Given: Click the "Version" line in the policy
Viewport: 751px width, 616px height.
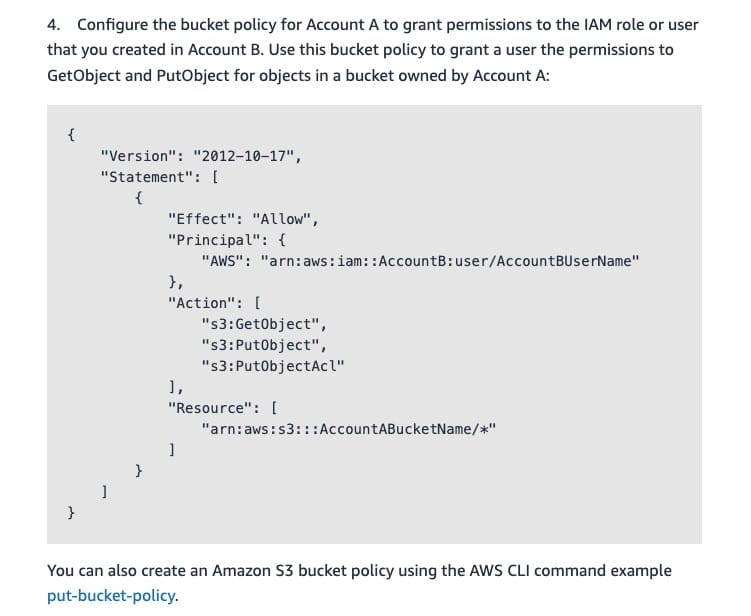Looking at the screenshot, I should pos(200,156).
